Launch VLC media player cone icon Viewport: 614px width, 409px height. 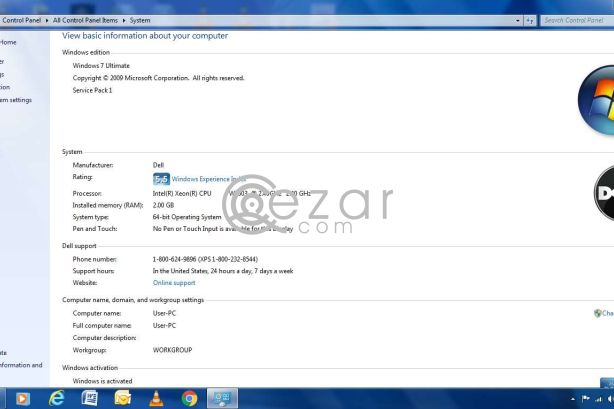click(x=156, y=398)
